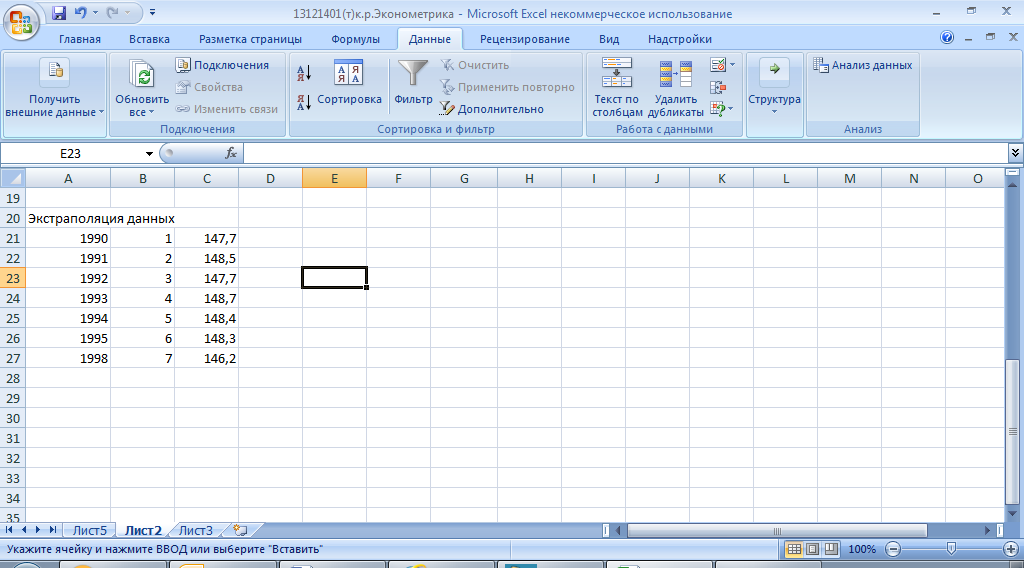Open the Разметка страницы tab
The height and width of the screenshot is (568, 1024).
[x=250, y=39]
